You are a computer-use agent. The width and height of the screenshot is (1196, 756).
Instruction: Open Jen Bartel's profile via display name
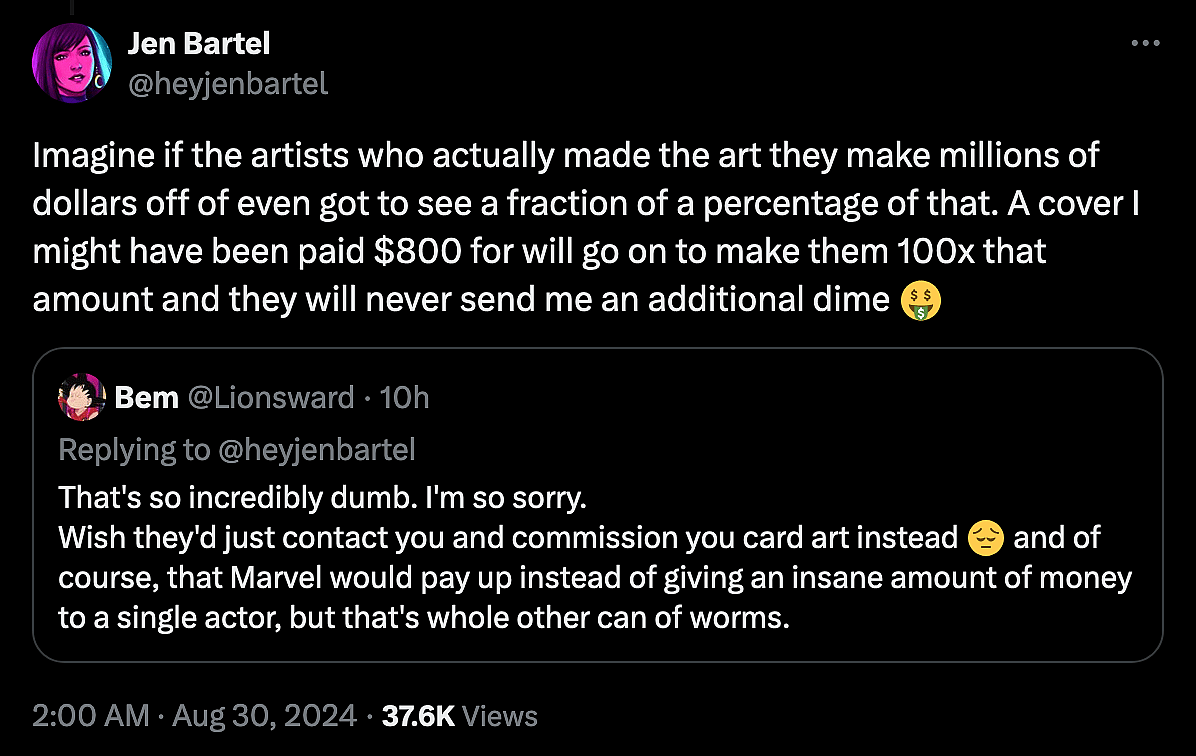[199, 43]
